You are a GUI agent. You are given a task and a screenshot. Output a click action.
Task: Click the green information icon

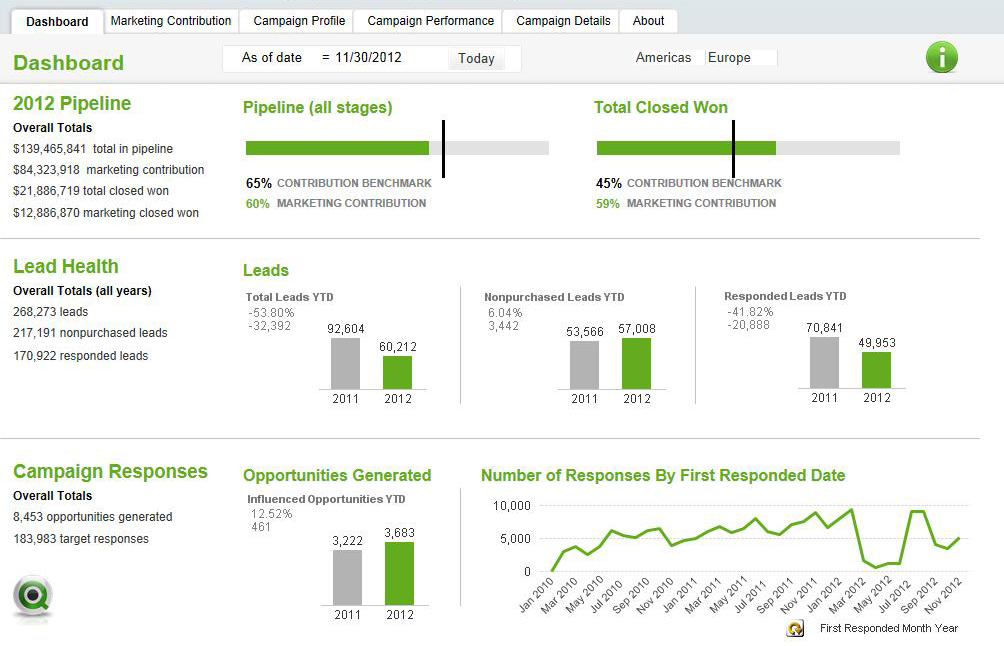pyautogui.click(x=942, y=58)
